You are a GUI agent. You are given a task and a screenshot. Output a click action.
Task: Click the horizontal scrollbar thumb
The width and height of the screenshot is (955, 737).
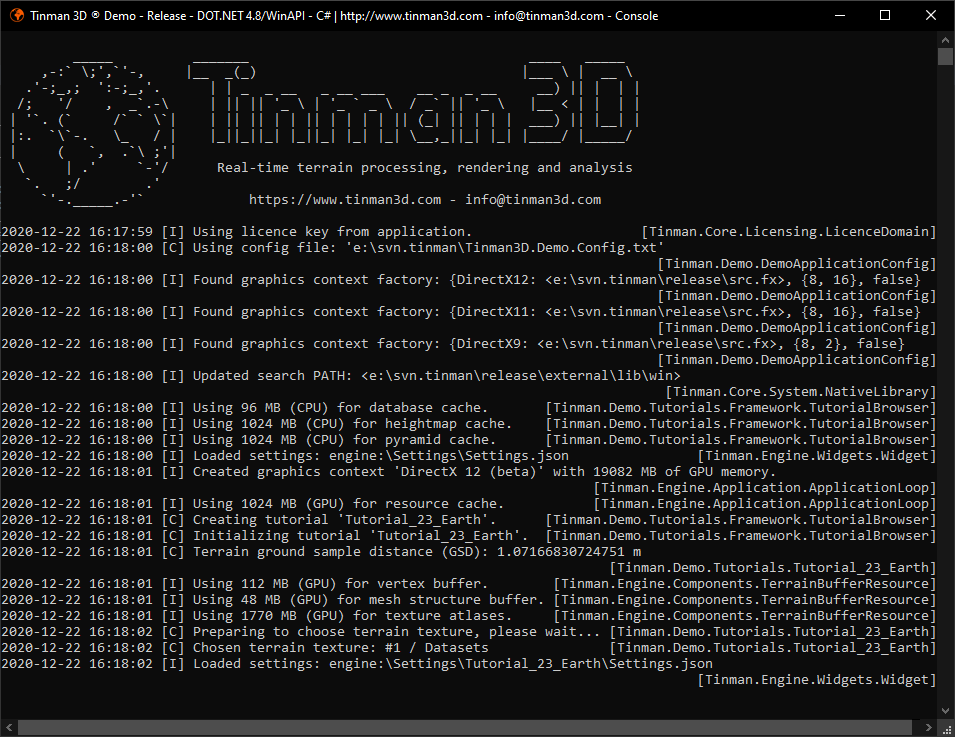465,727
